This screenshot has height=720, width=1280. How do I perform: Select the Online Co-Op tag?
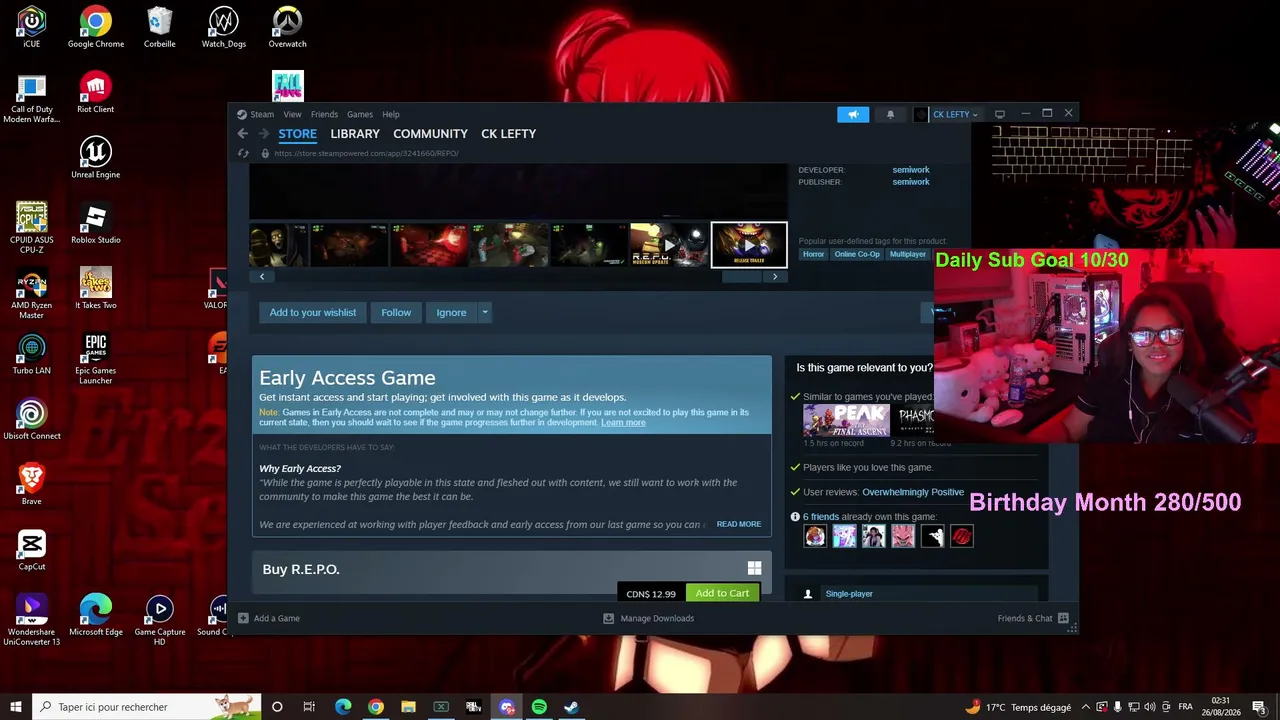coord(857,254)
